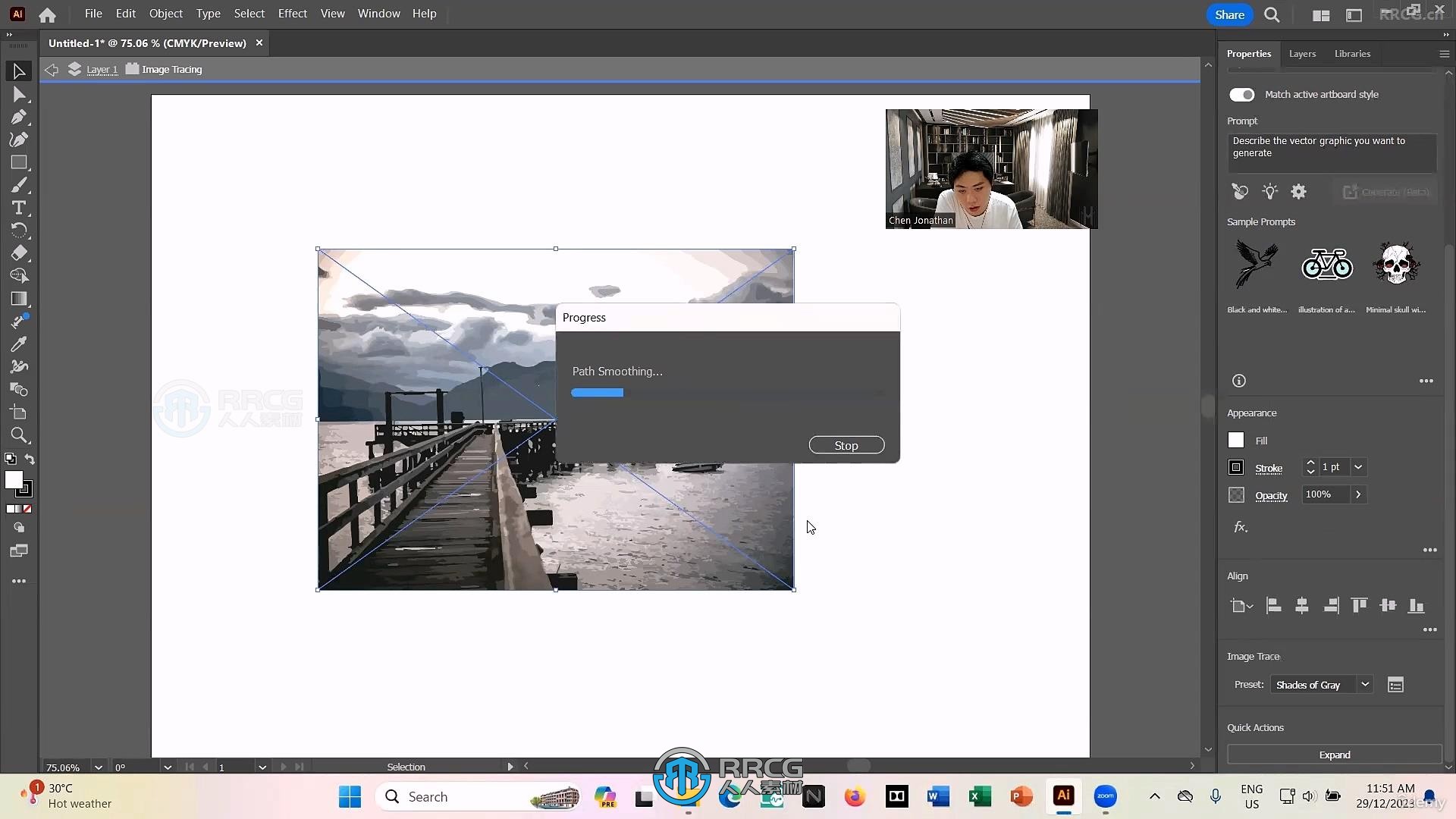
Task: Click the Stroke color swatch
Action: click(1236, 467)
